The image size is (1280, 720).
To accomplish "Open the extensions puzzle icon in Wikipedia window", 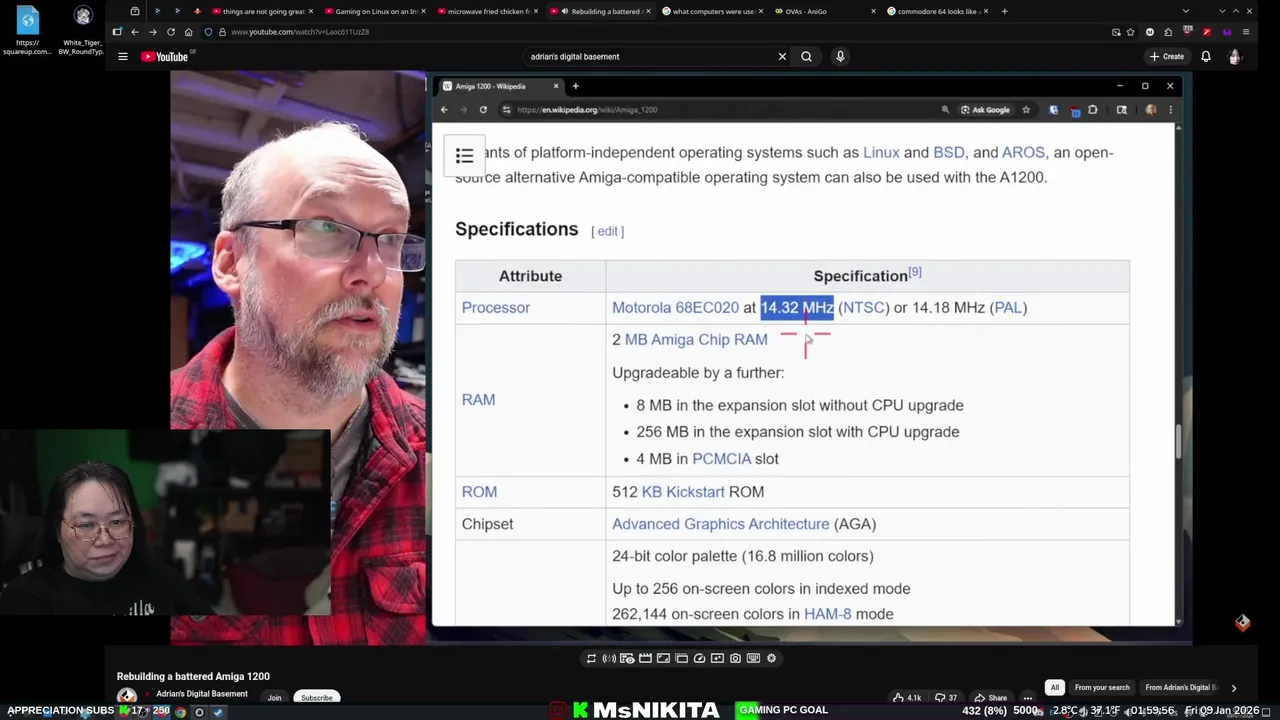I will pos(1093,110).
